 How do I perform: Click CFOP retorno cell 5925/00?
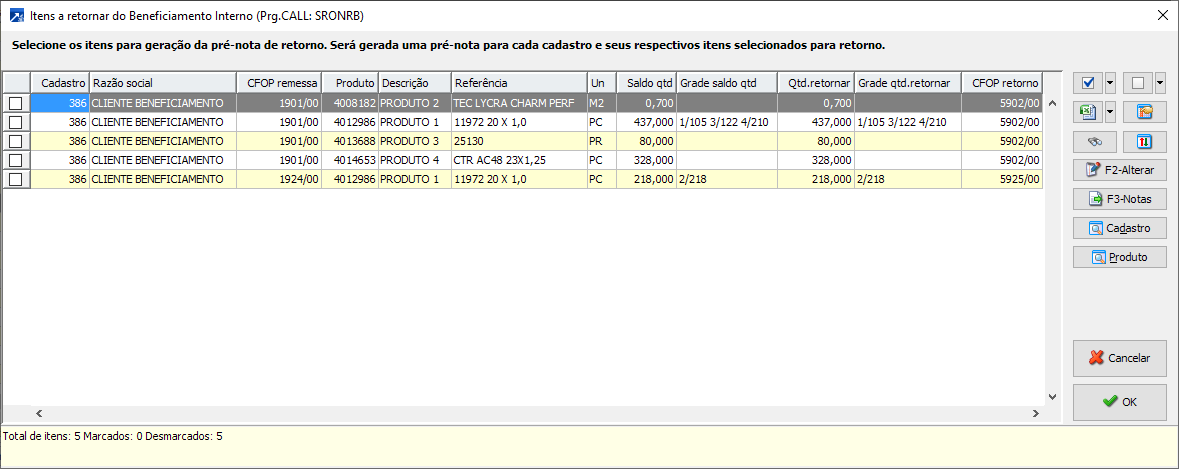(1001, 179)
